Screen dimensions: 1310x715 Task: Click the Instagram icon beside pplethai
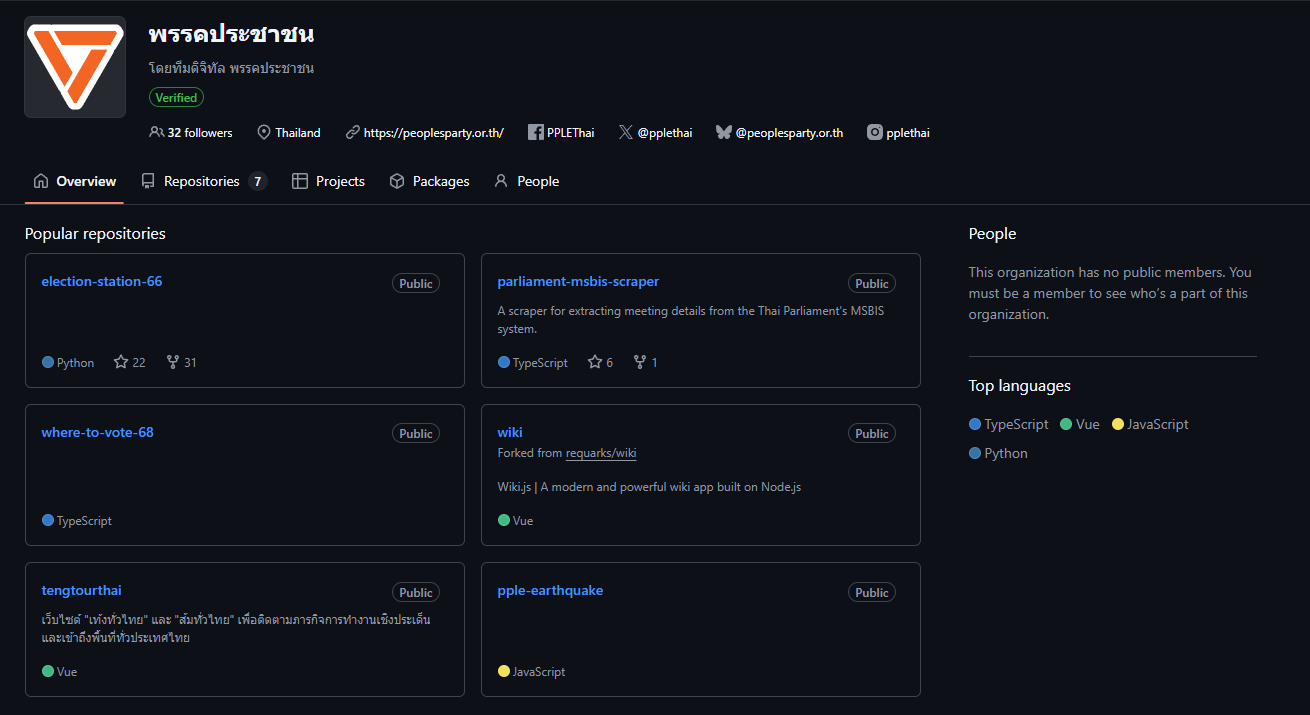pyautogui.click(x=875, y=132)
